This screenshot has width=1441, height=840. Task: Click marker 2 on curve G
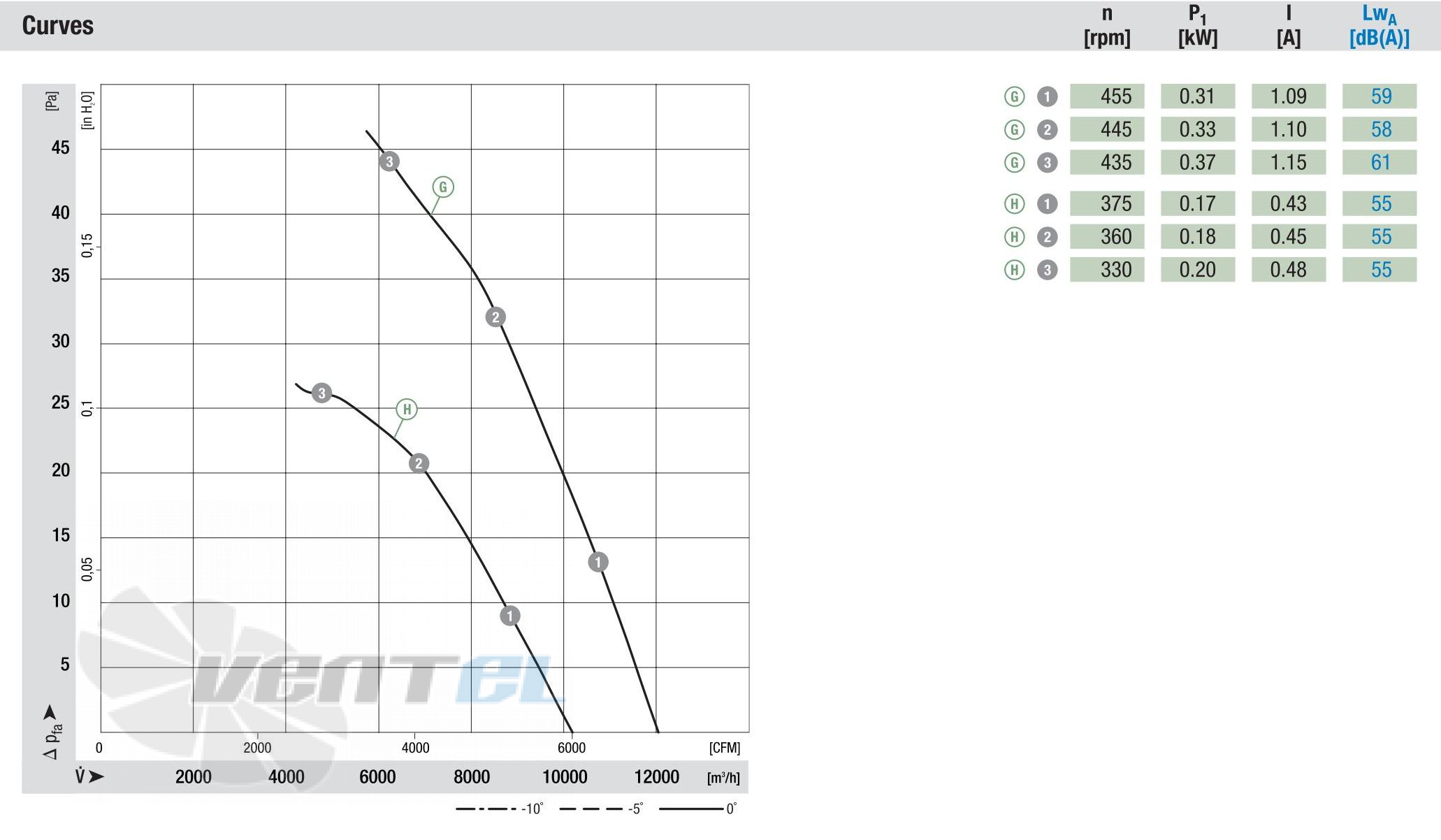coord(495,317)
